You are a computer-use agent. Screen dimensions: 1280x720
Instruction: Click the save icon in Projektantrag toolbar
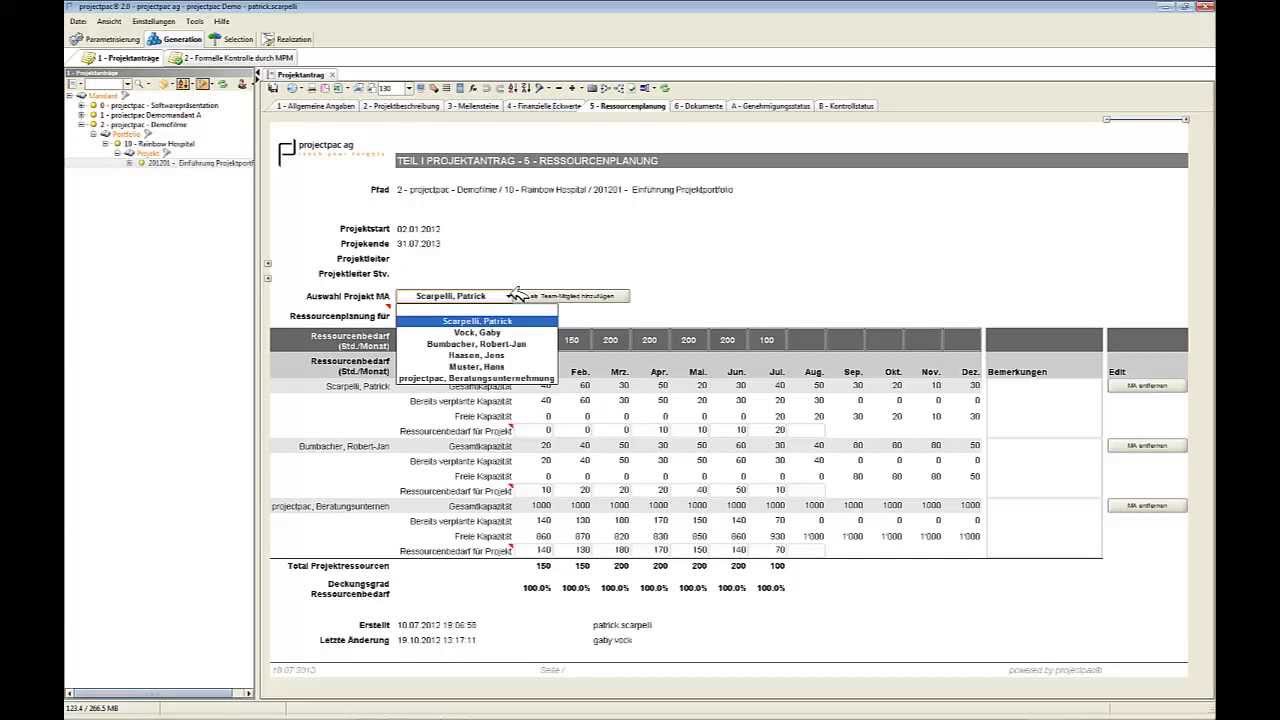pyautogui.click(x=273, y=88)
